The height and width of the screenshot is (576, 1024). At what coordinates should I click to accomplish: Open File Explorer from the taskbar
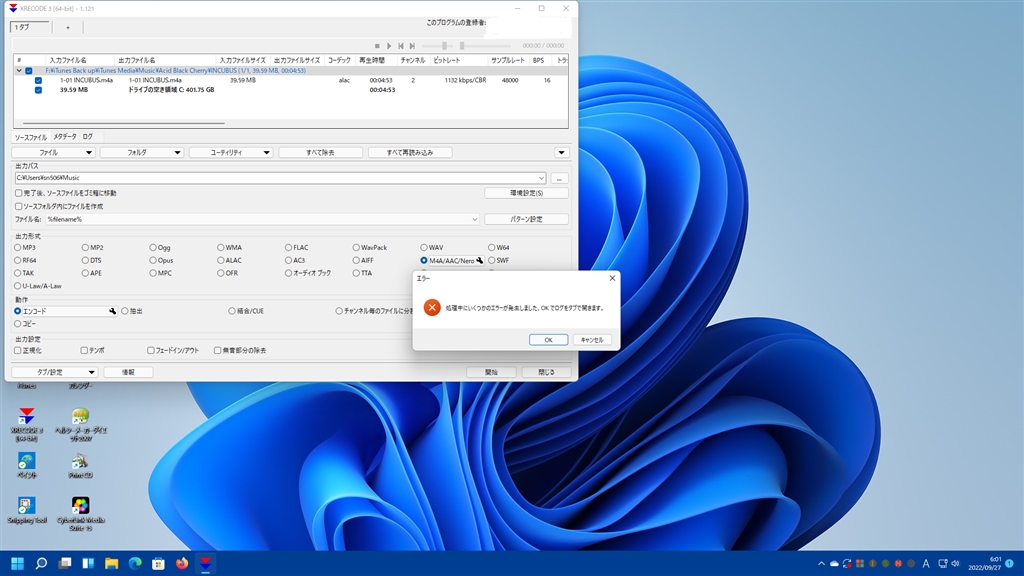pyautogui.click(x=111, y=563)
